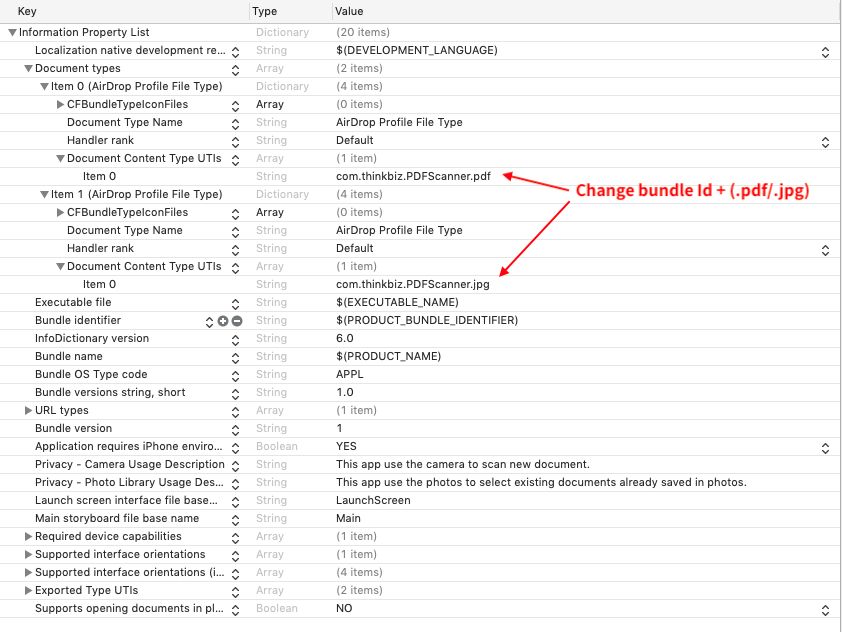Collapse the Information Property List root triangle
The width and height of the screenshot is (842, 632).
point(12,33)
